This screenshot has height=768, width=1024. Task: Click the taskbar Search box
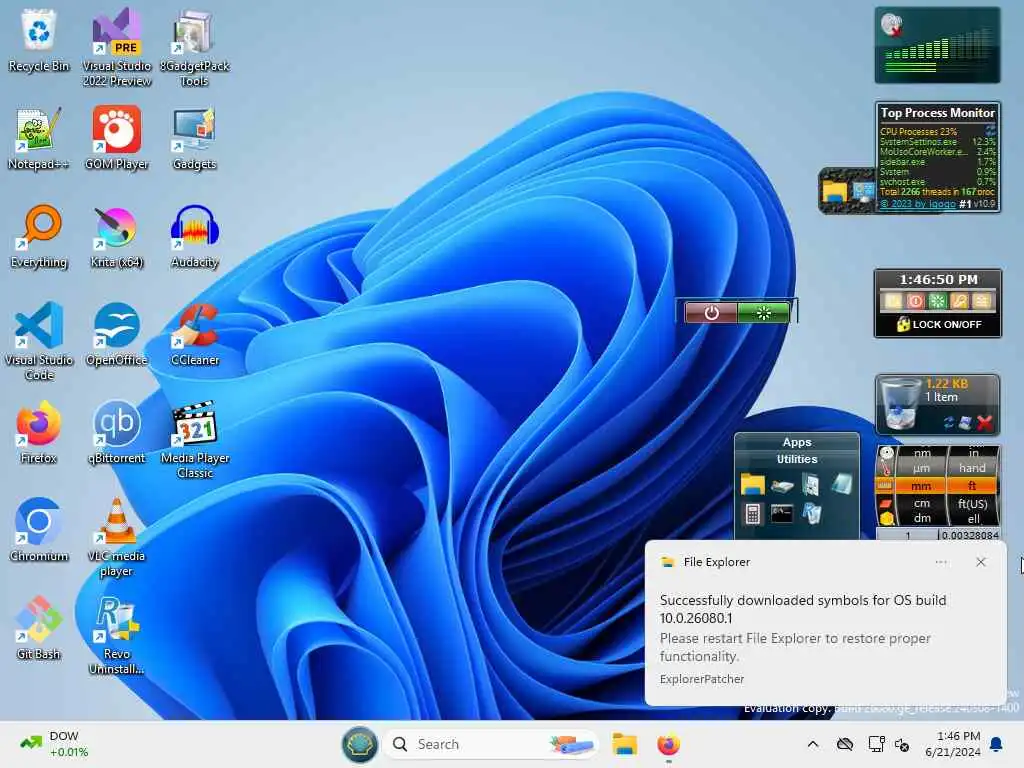pos(490,744)
